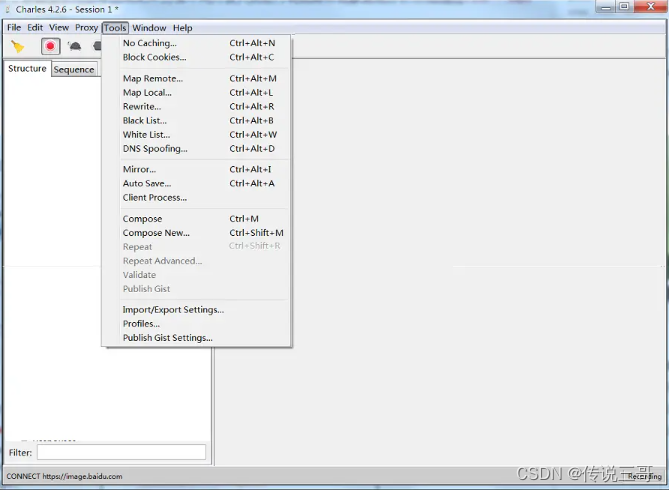Click the Recording status indicator
The width and height of the screenshot is (669, 492).
click(645, 477)
